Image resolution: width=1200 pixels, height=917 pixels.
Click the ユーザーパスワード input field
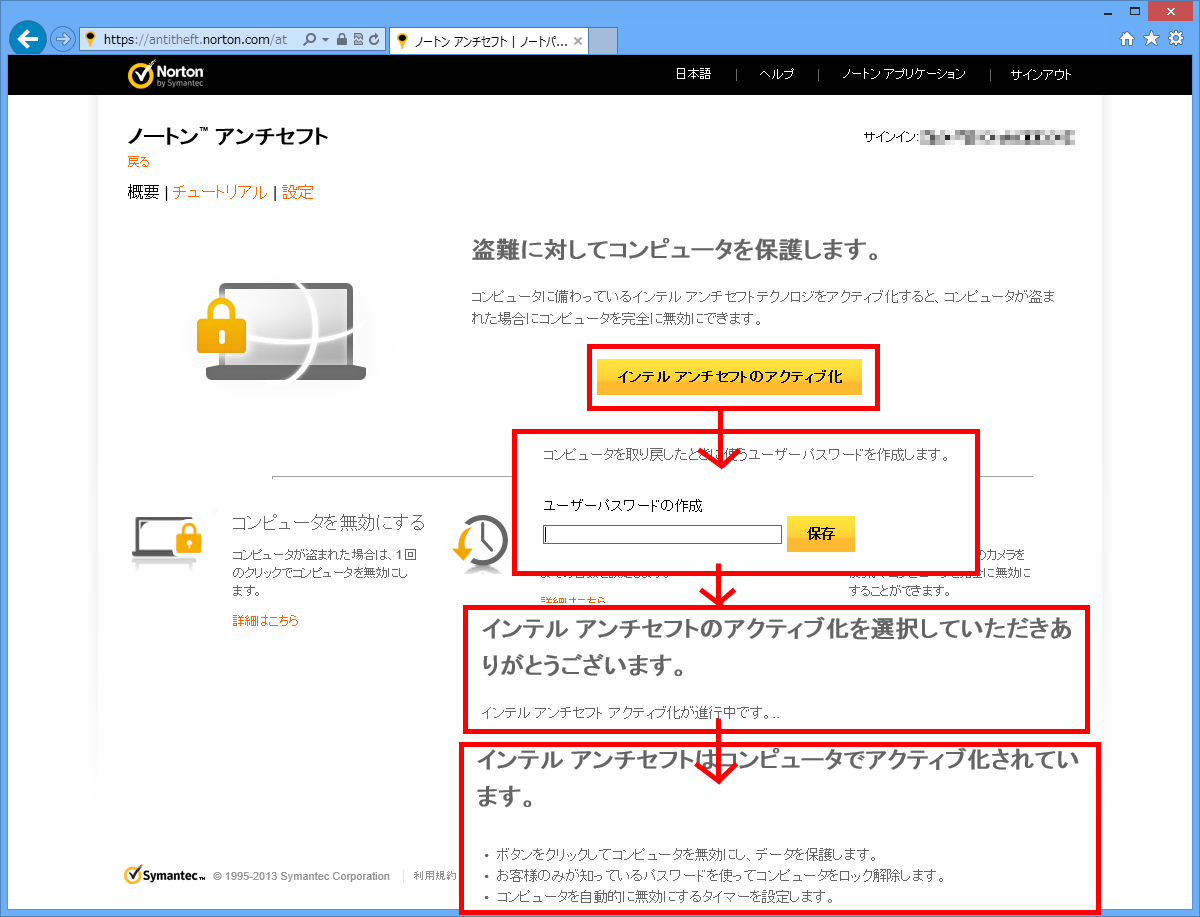click(x=662, y=535)
